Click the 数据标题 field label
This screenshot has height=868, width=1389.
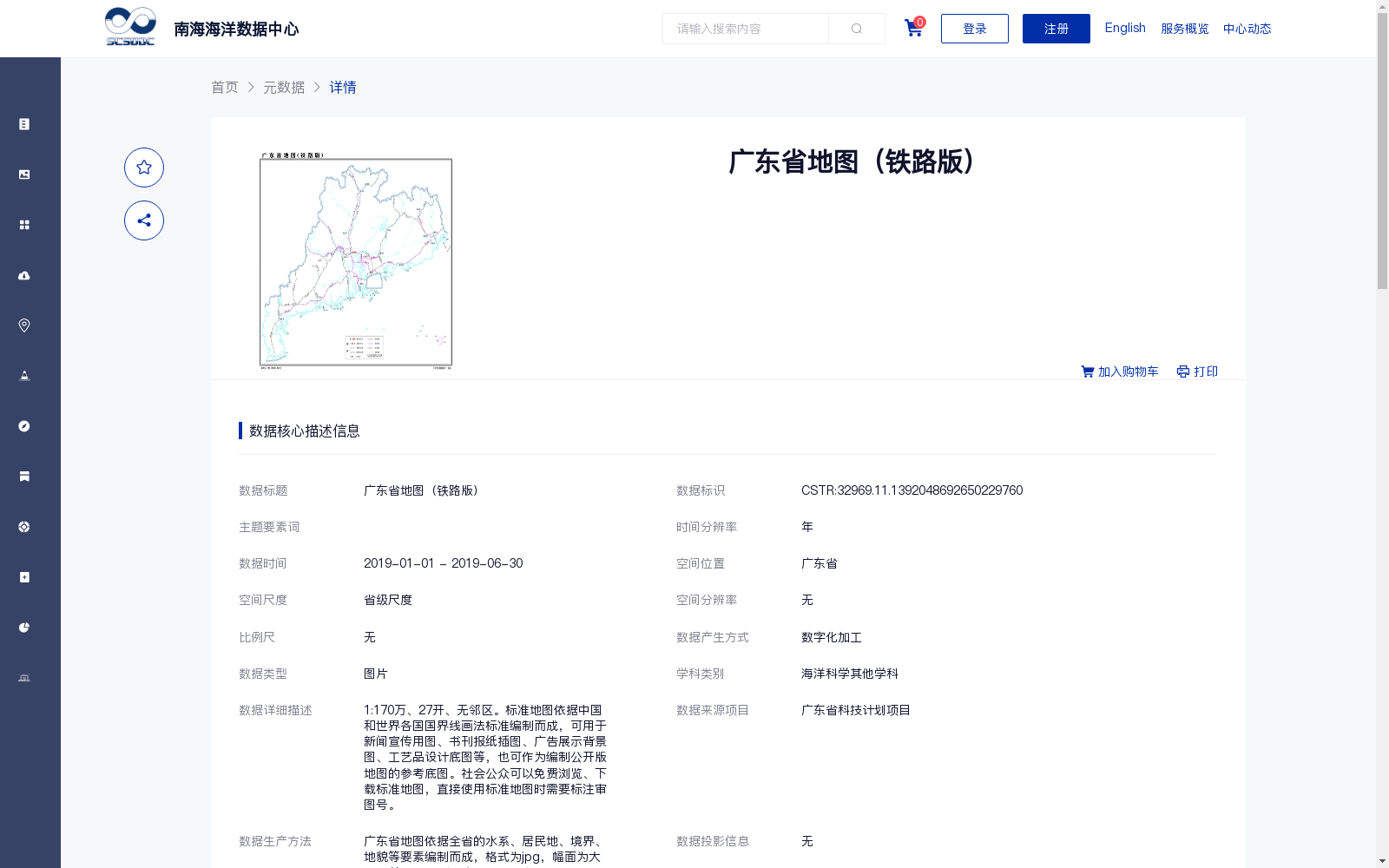(x=263, y=490)
